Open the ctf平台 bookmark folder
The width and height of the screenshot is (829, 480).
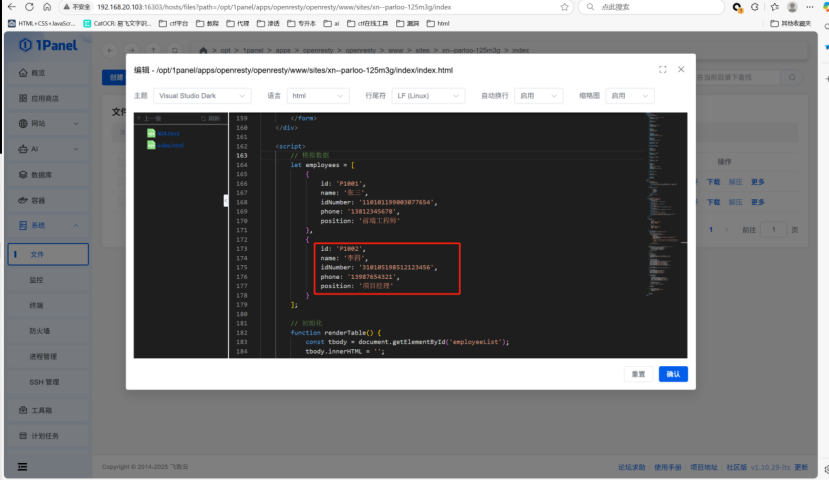click(x=173, y=23)
